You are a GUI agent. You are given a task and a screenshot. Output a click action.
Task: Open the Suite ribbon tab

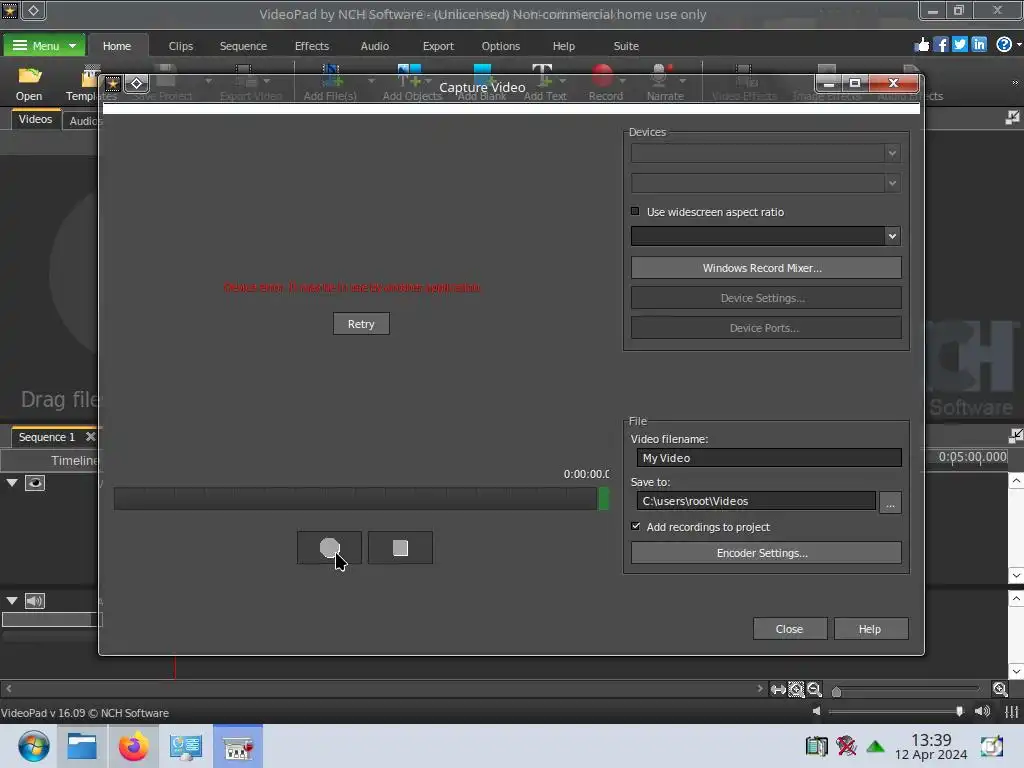pos(626,46)
